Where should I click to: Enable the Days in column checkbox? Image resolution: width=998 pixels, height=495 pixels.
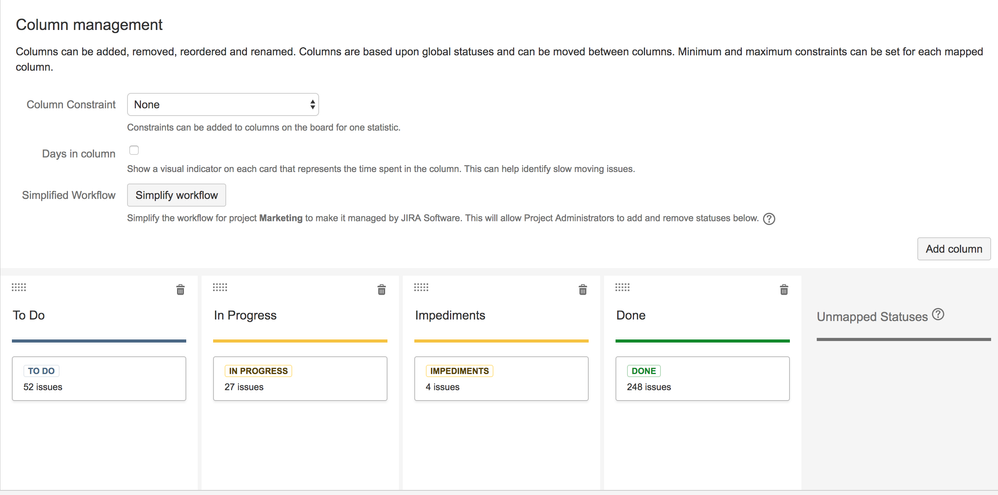134,151
